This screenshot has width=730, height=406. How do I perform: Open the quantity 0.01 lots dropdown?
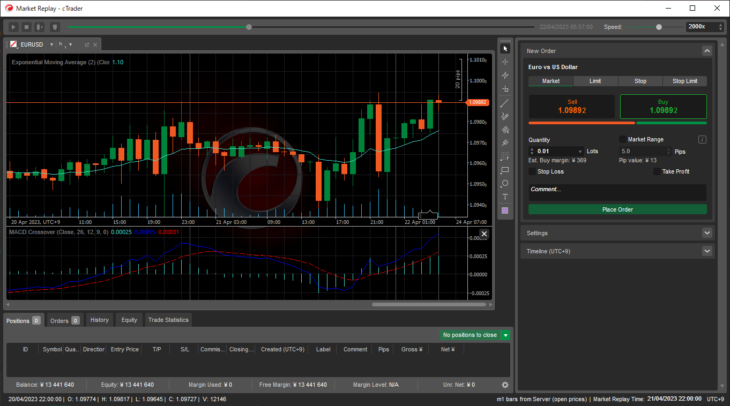pos(580,151)
